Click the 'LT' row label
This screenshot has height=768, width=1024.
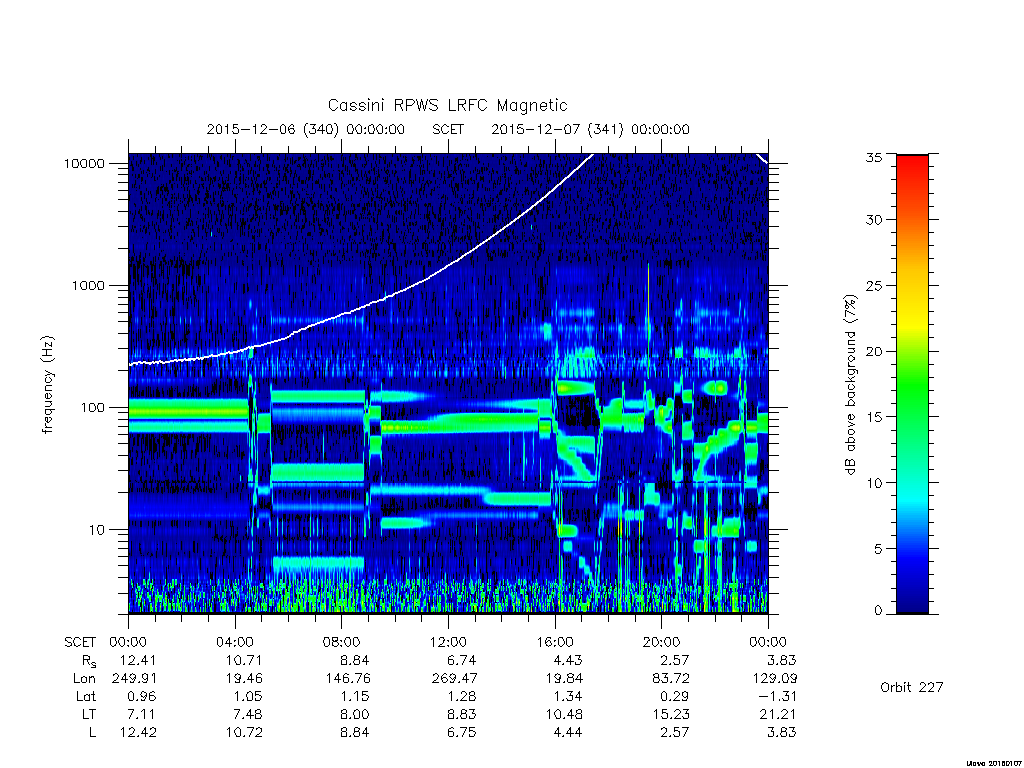89,714
